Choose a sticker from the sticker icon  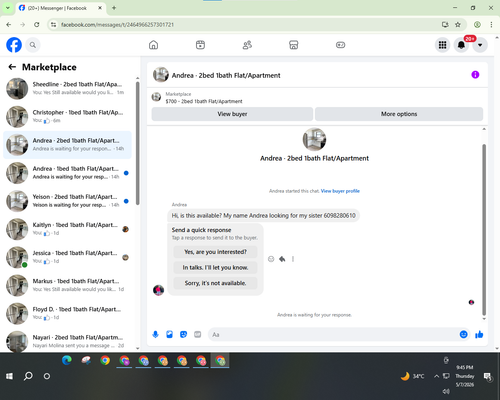[183, 334]
